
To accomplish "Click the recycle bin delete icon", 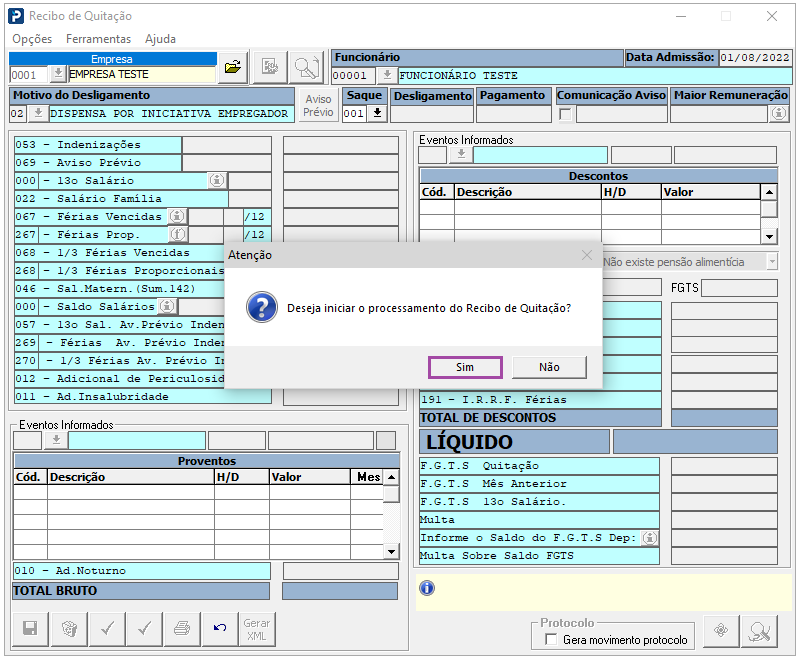I will click(69, 629).
